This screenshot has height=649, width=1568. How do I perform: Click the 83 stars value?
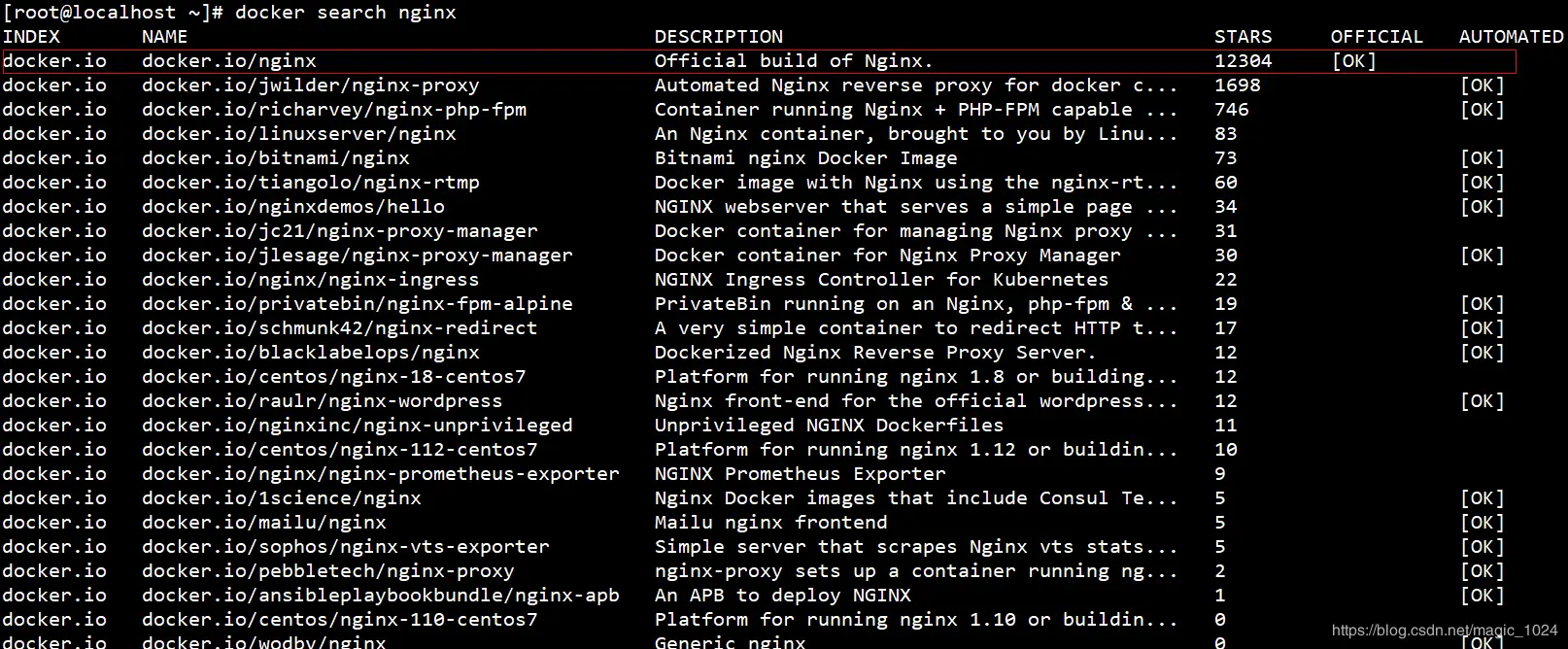point(1226,134)
